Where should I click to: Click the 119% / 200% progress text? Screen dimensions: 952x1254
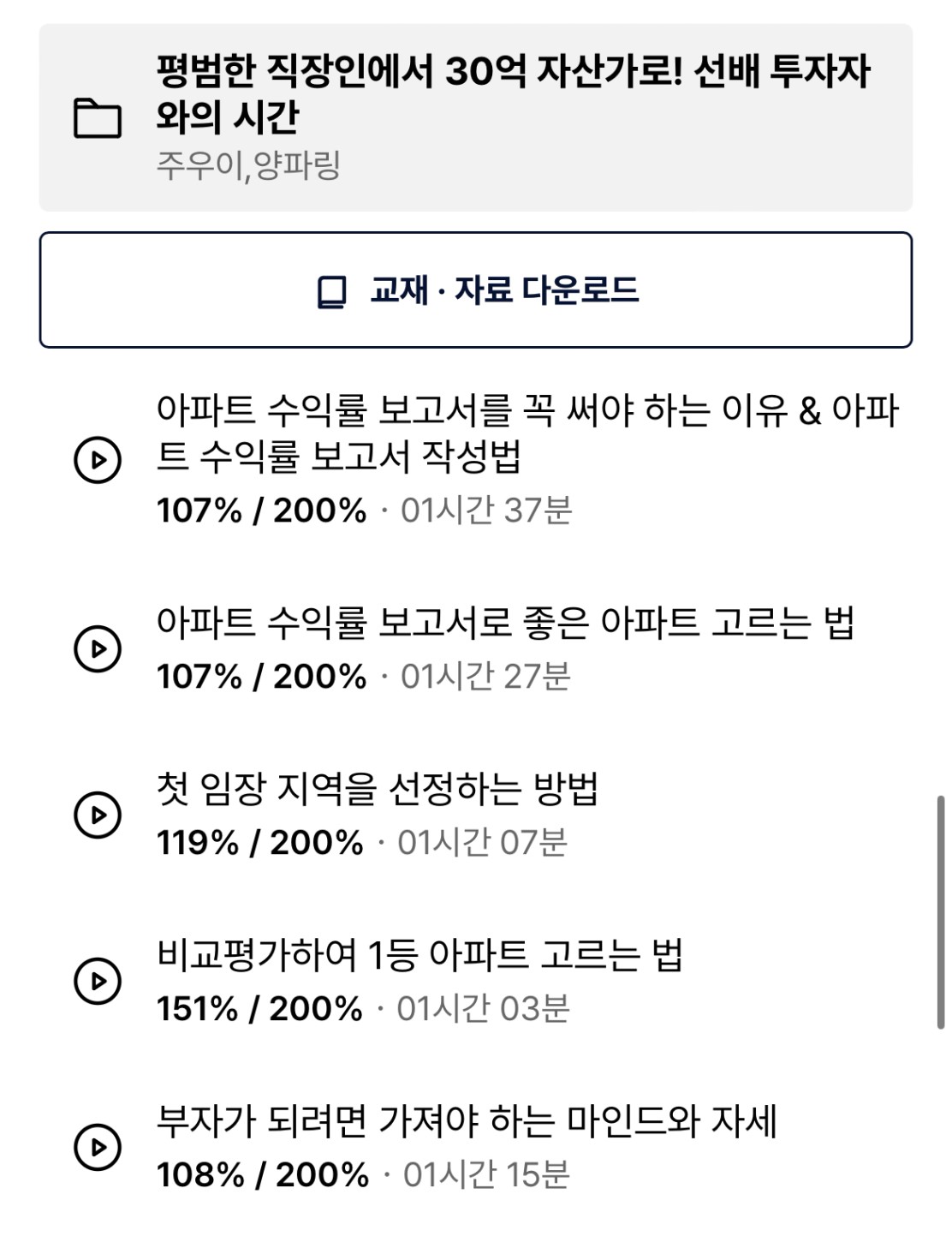[x=259, y=843]
